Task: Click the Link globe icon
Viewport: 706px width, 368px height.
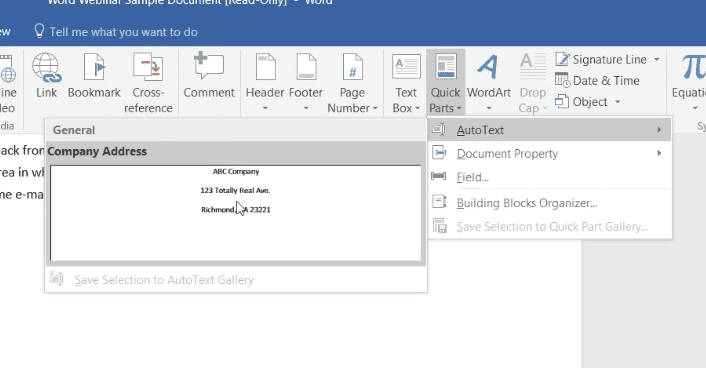Action: 46,68
